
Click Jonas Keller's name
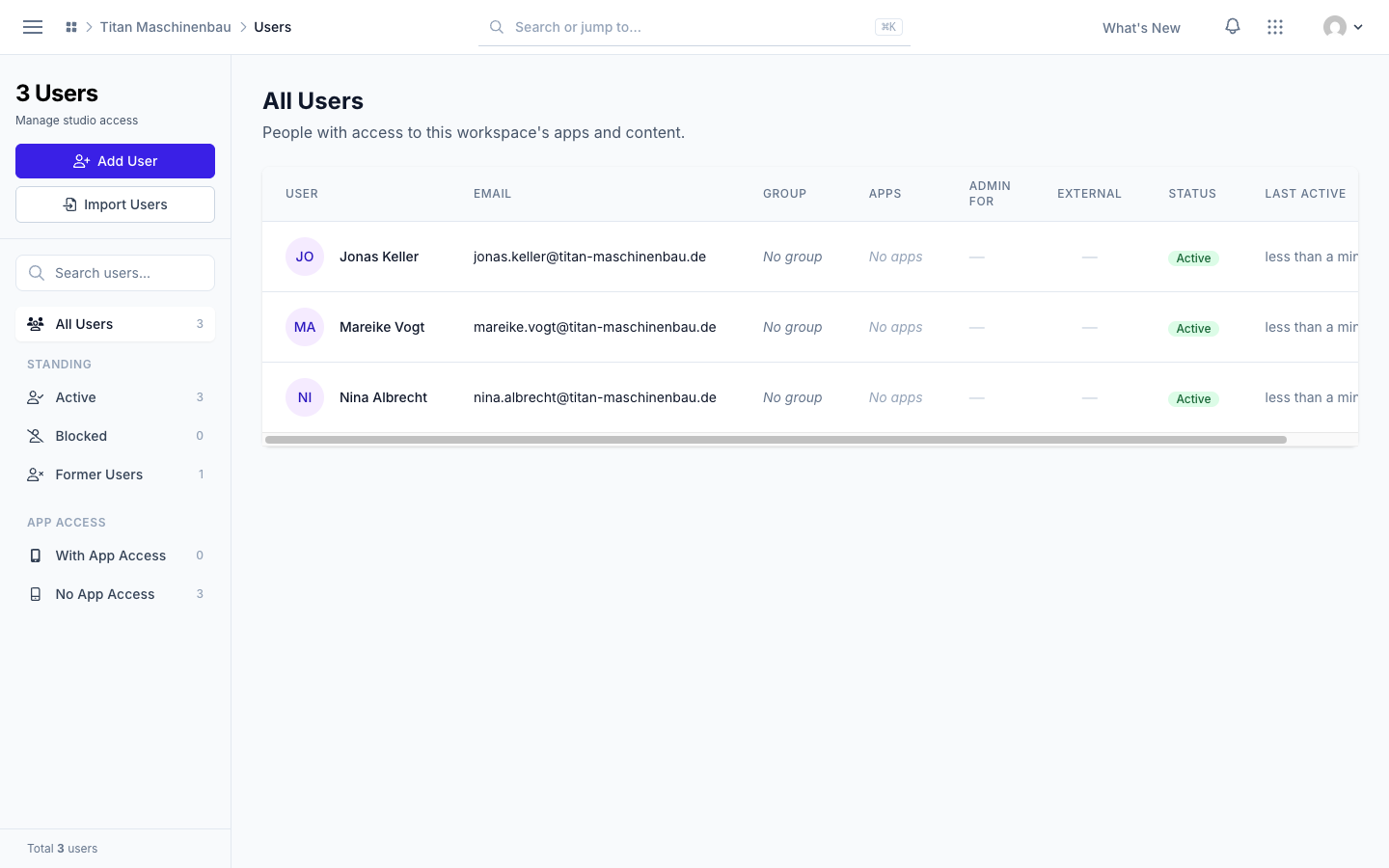[x=379, y=257]
